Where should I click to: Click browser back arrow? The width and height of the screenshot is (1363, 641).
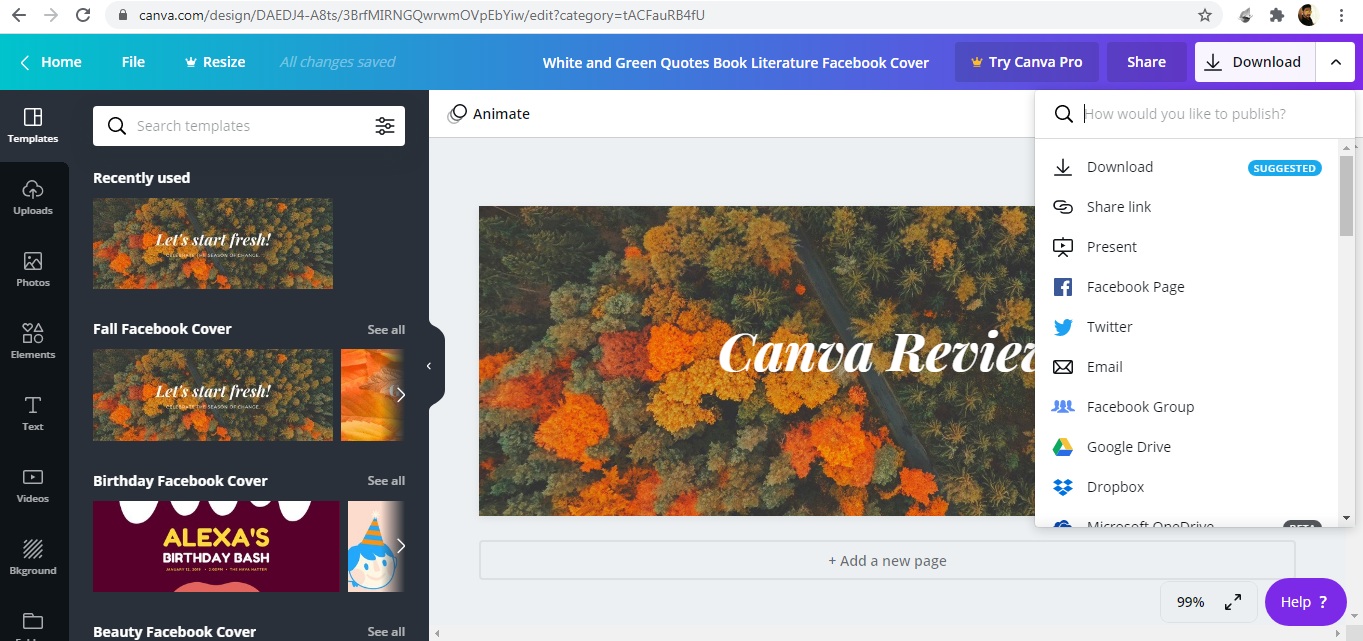tap(21, 15)
